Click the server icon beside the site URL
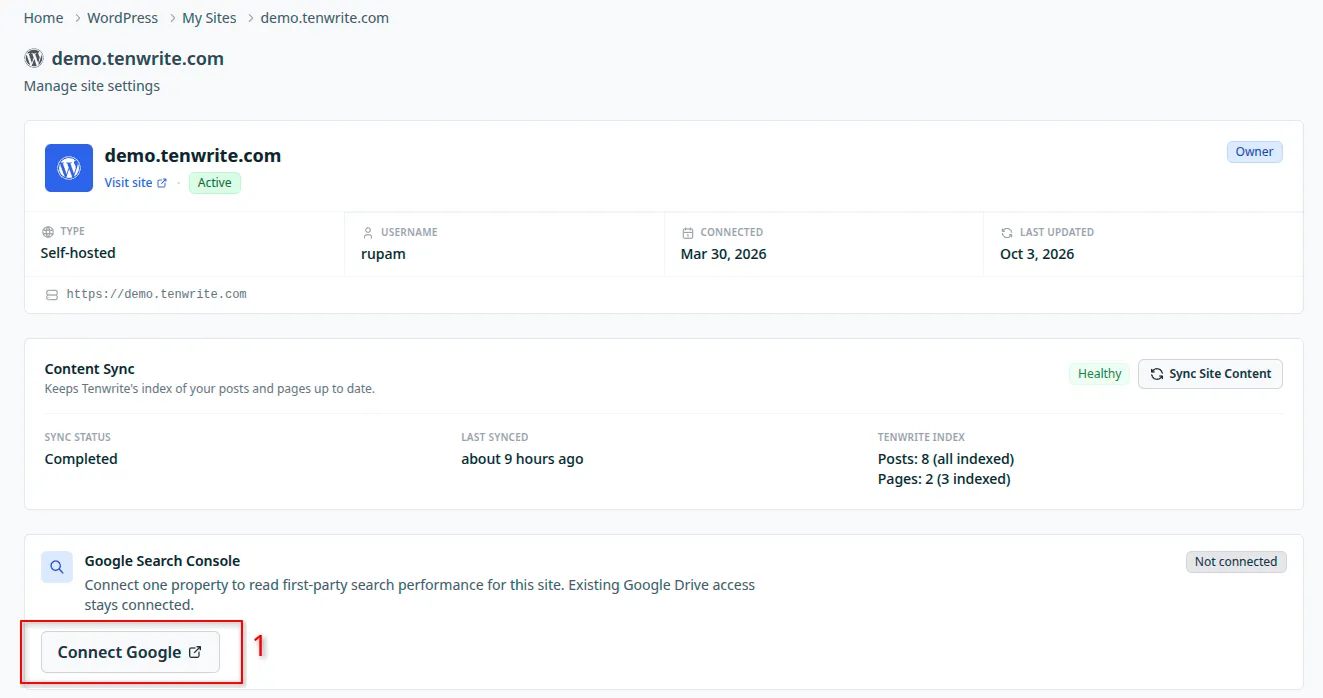 click(x=52, y=295)
